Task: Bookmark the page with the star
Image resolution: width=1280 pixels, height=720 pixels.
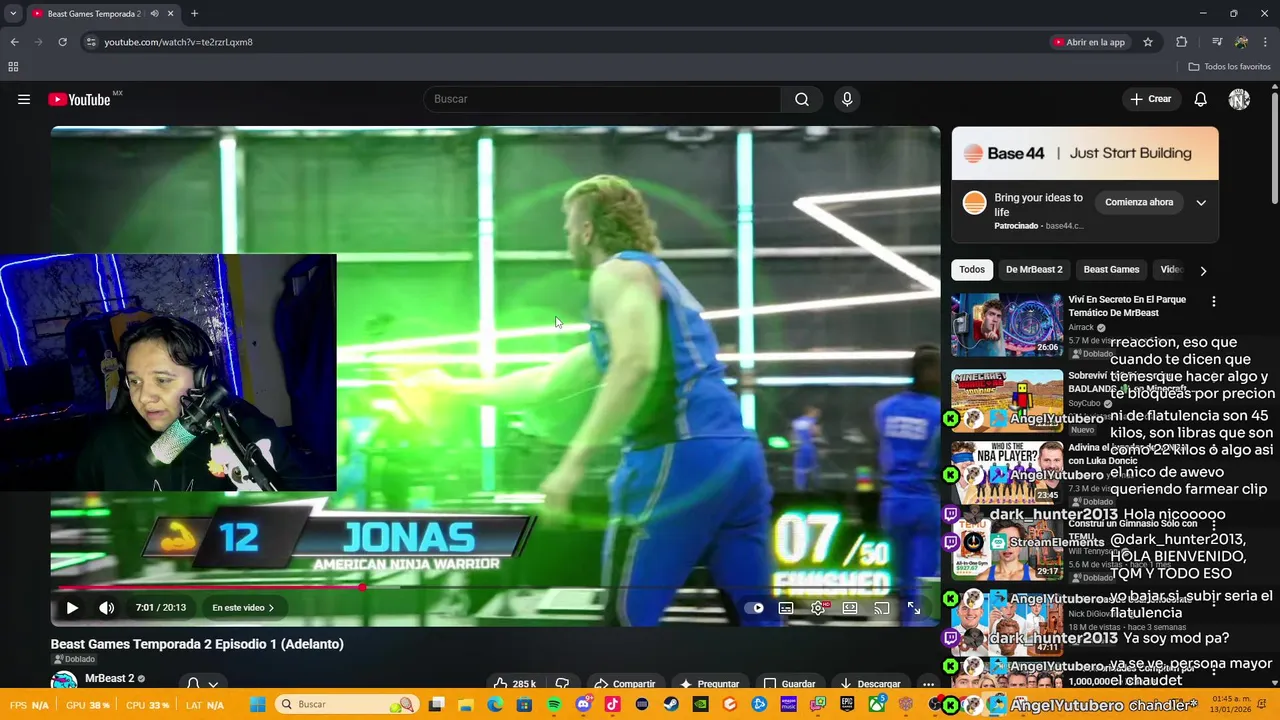Action: coord(1148,42)
